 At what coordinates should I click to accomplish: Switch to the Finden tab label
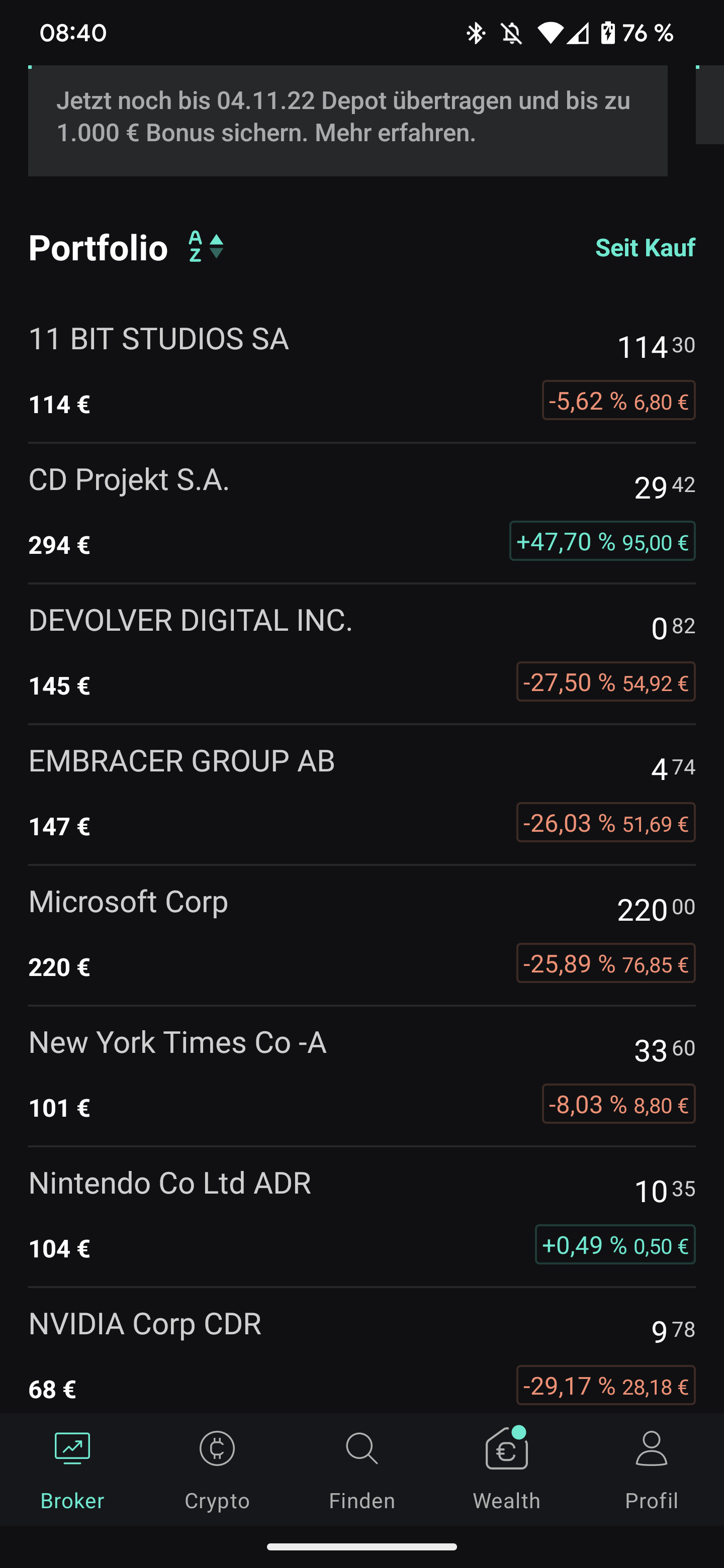(361, 1501)
